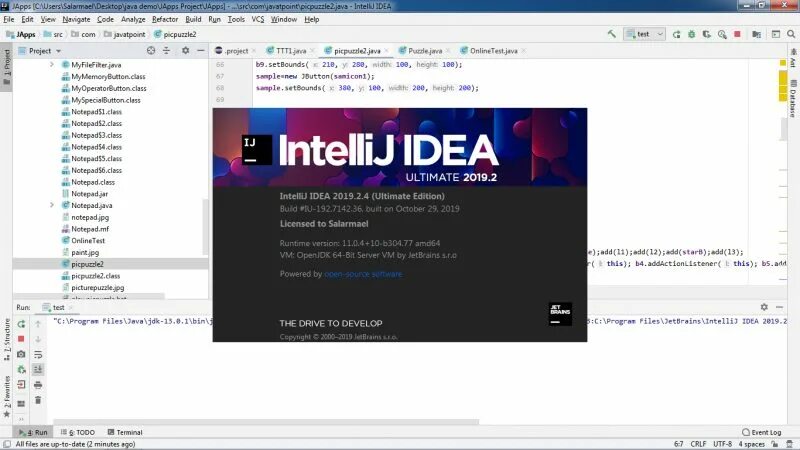Open Project Structure icon in the toolbar

click(x=757, y=34)
